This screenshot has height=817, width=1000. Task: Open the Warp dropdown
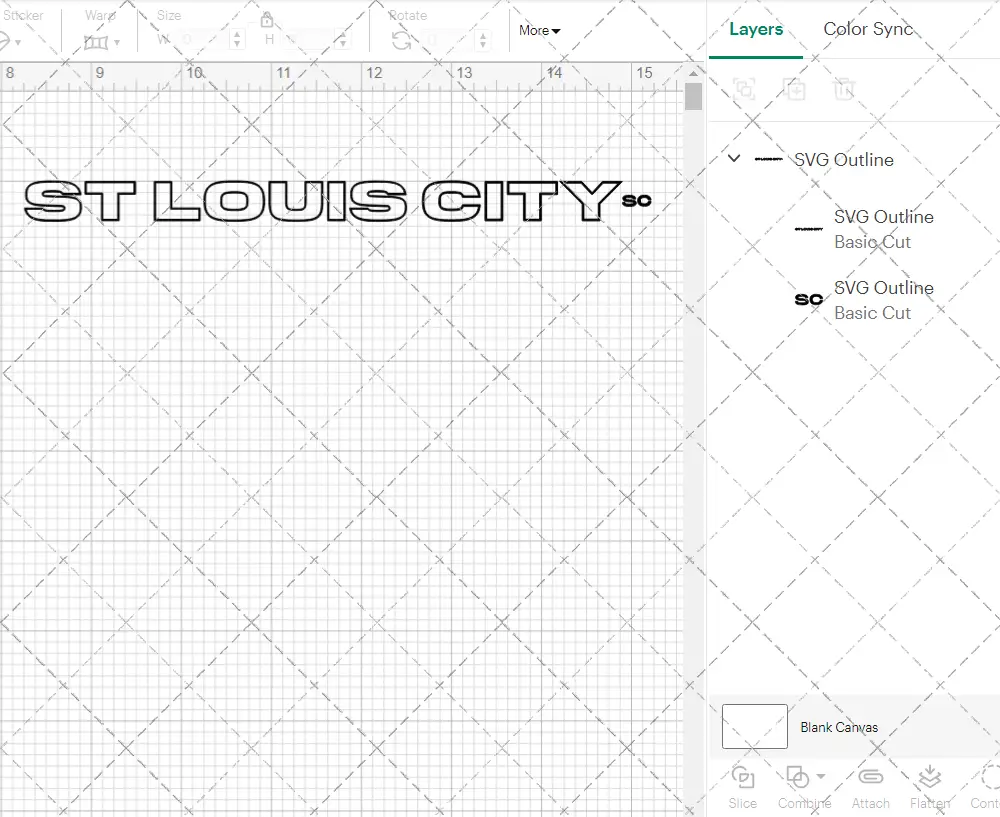click(102, 42)
